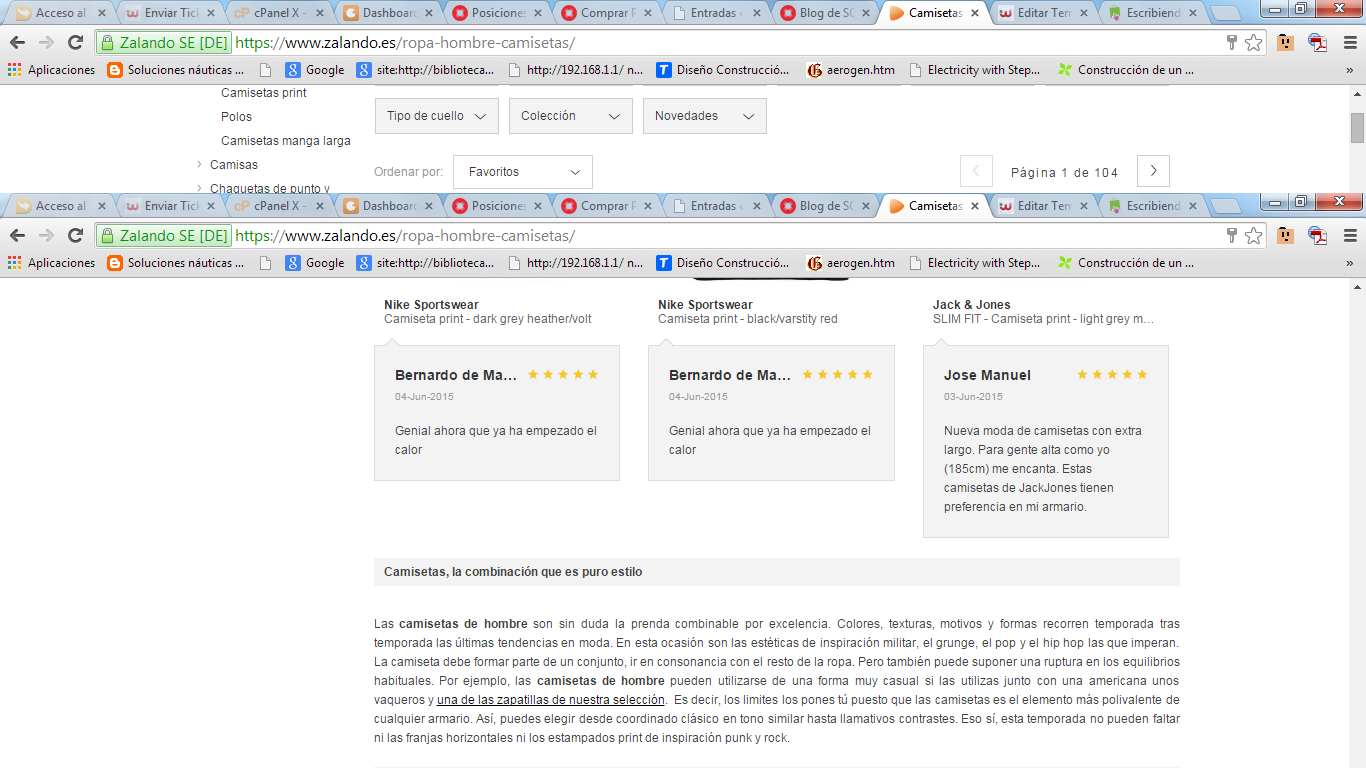Image resolution: width=1366 pixels, height=768 pixels.
Task: Open the Google bookmark in the lower window
Action: (315, 263)
